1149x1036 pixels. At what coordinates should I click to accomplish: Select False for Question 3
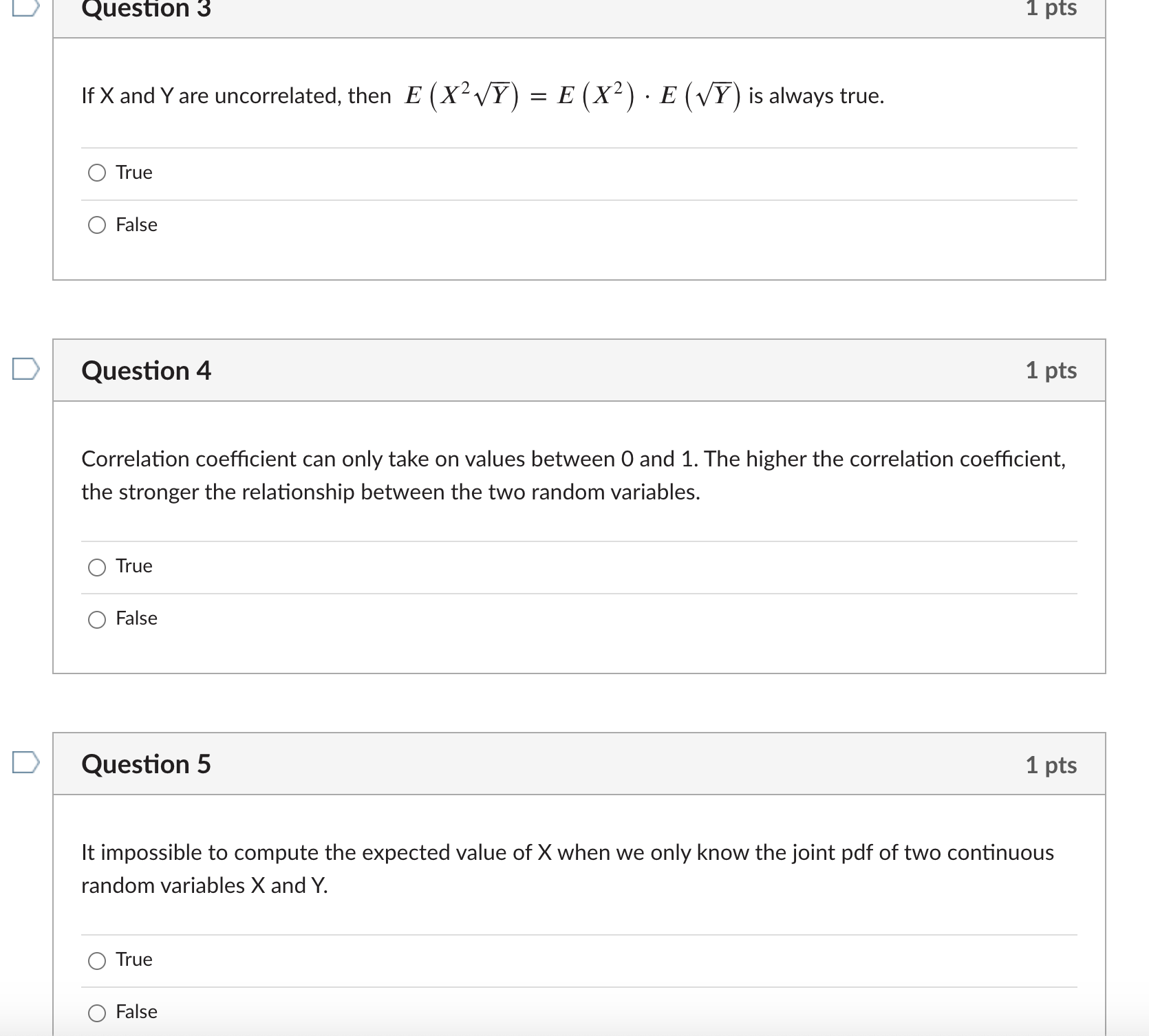click(96, 225)
